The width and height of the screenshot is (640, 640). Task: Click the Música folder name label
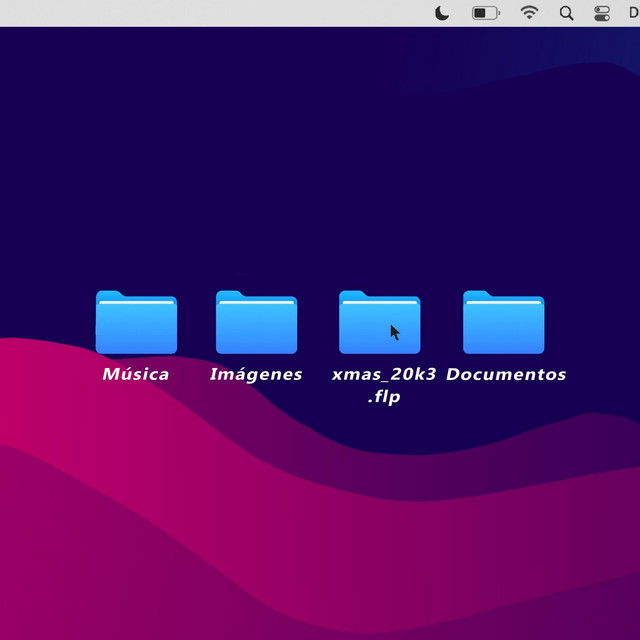pyautogui.click(x=136, y=375)
